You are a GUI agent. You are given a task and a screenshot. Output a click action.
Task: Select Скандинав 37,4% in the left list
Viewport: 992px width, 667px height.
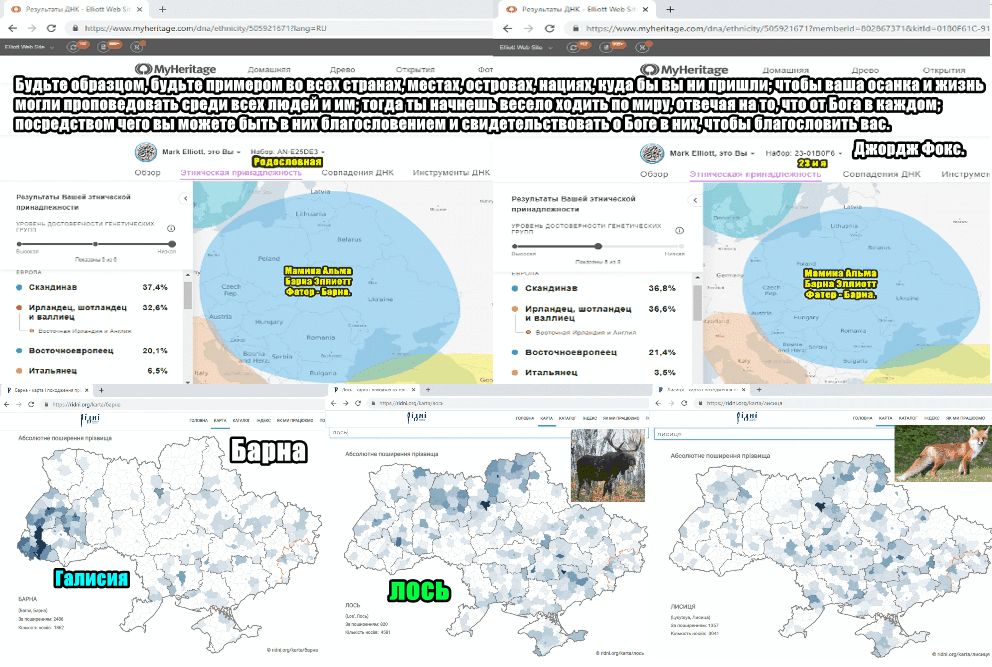tap(92, 287)
